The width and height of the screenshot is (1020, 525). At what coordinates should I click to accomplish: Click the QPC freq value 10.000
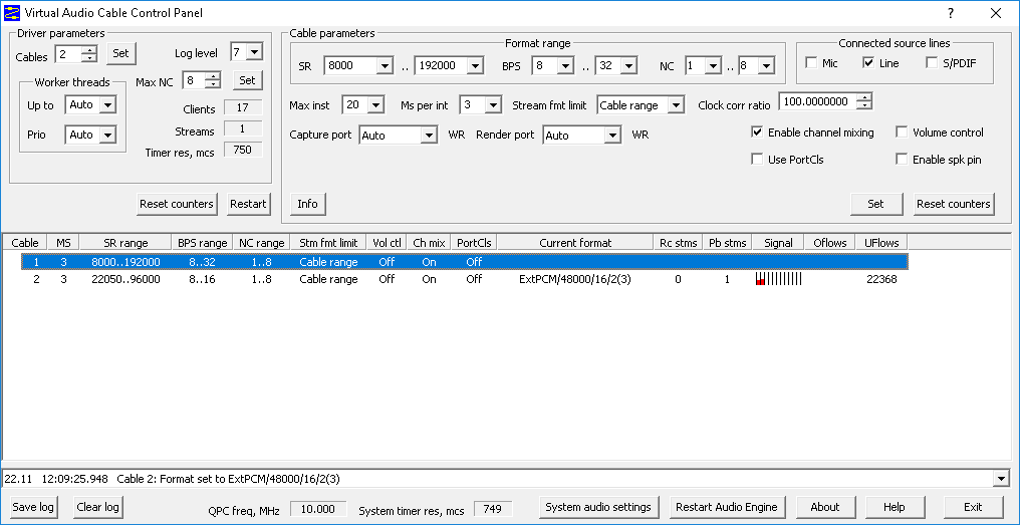tap(319, 509)
